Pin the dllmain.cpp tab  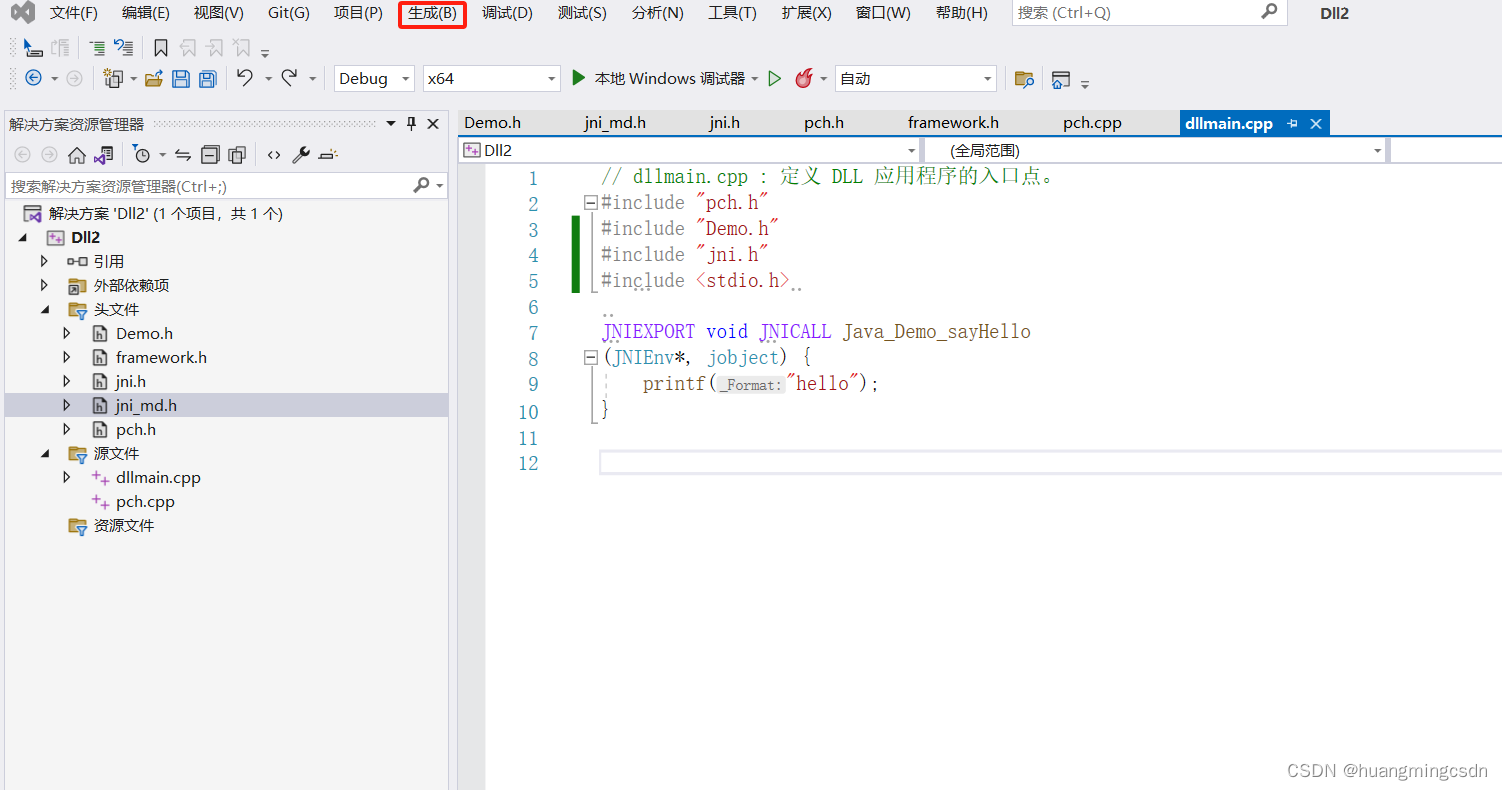1292,124
